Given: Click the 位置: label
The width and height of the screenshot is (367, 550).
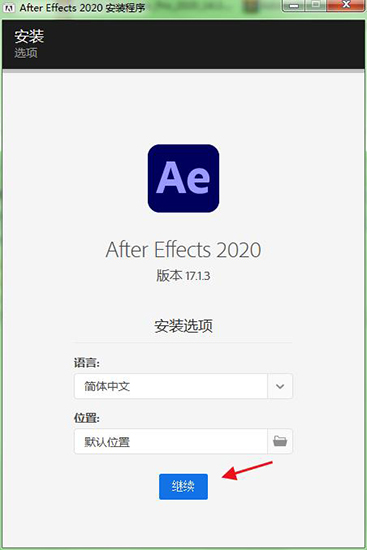Looking at the screenshot, I should point(87,418).
